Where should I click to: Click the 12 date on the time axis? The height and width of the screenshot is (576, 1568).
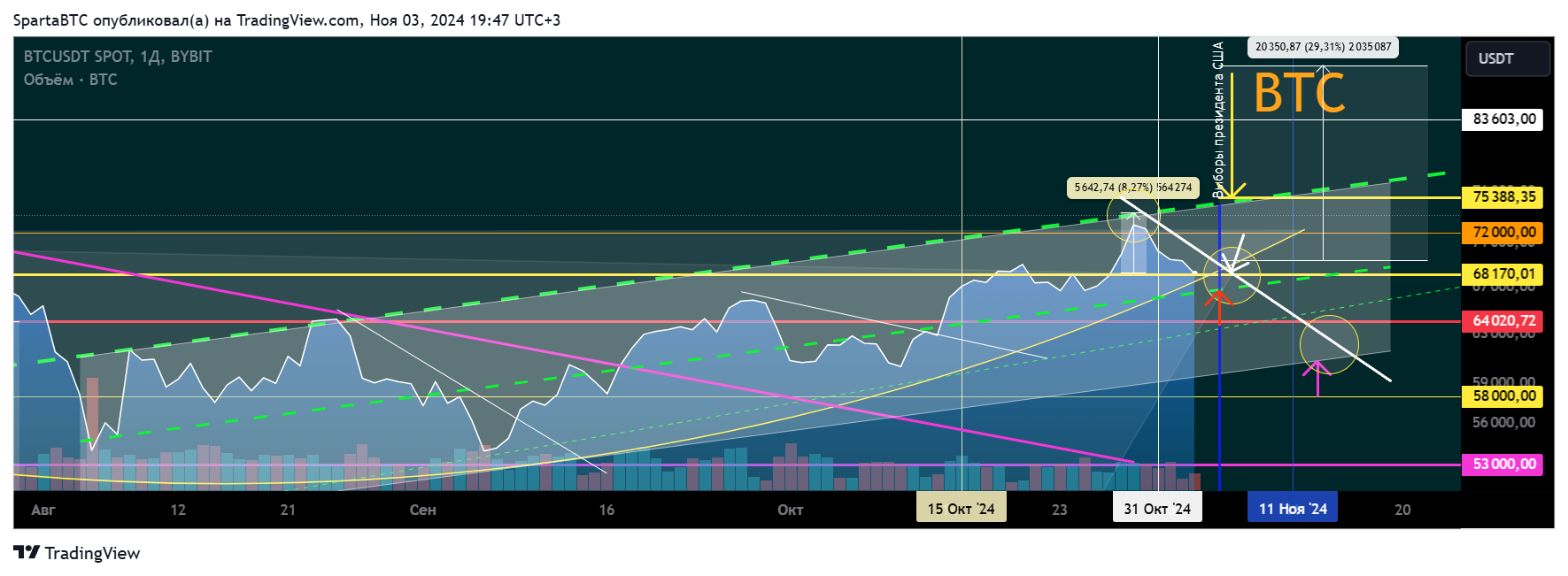[x=178, y=510]
